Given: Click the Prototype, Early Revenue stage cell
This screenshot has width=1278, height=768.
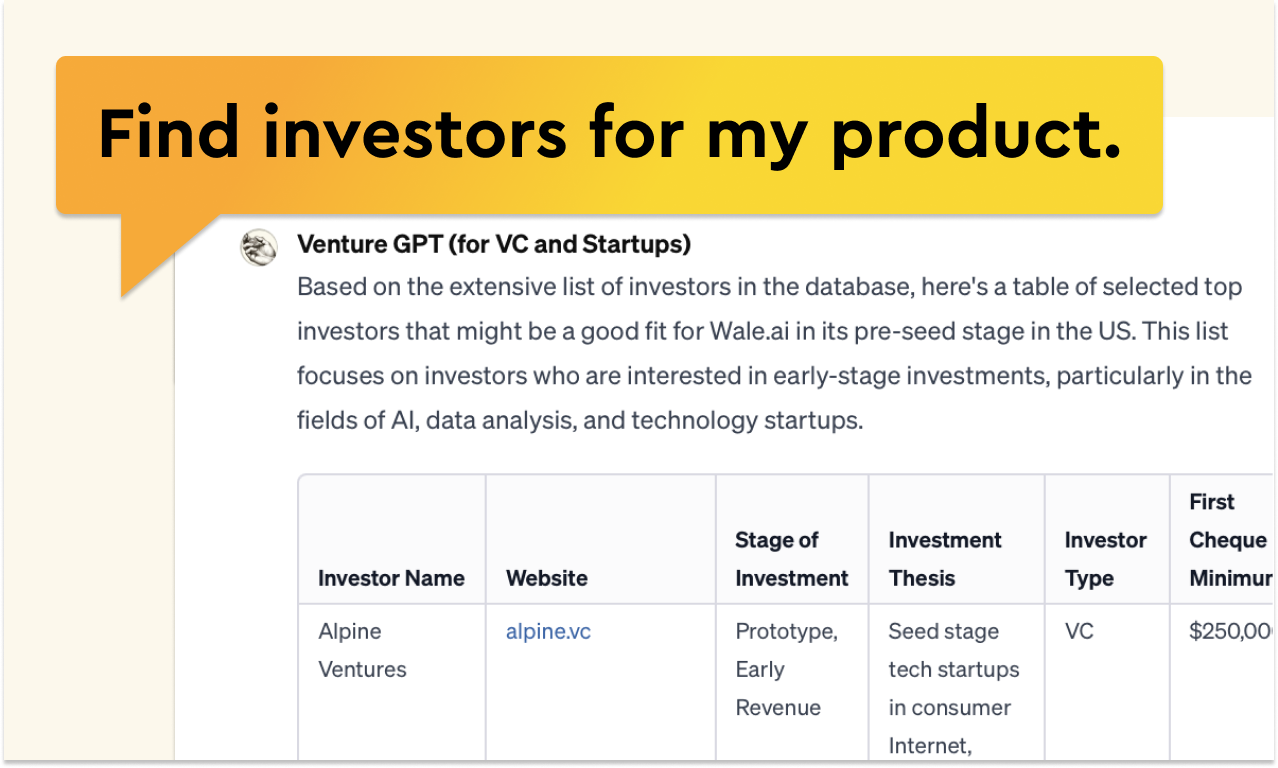Looking at the screenshot, I should point(786,669).
